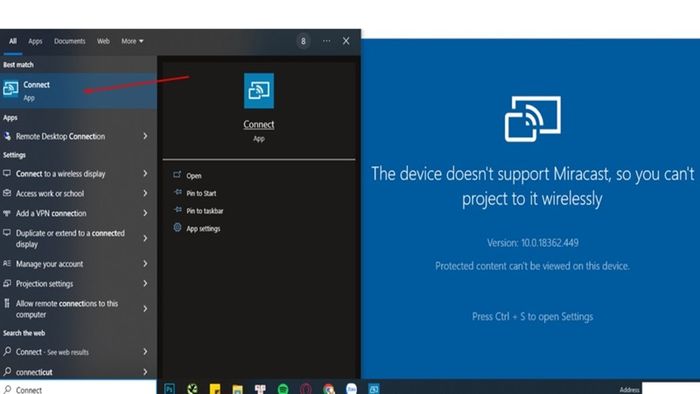This screenshot has height=394, width=700.
Task: Expand Manage your account arrow
Action: pyautogui.click(x=146, y=264)
